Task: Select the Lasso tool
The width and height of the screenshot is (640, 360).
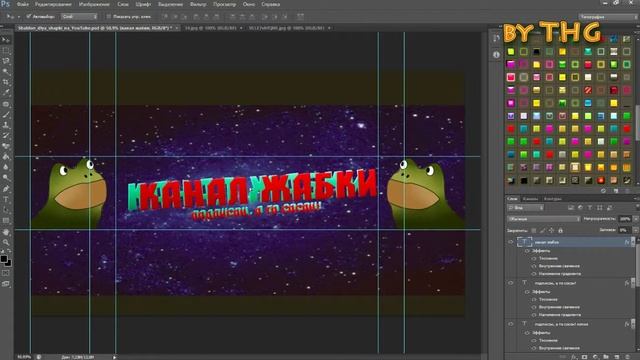Action: point(6,61)
